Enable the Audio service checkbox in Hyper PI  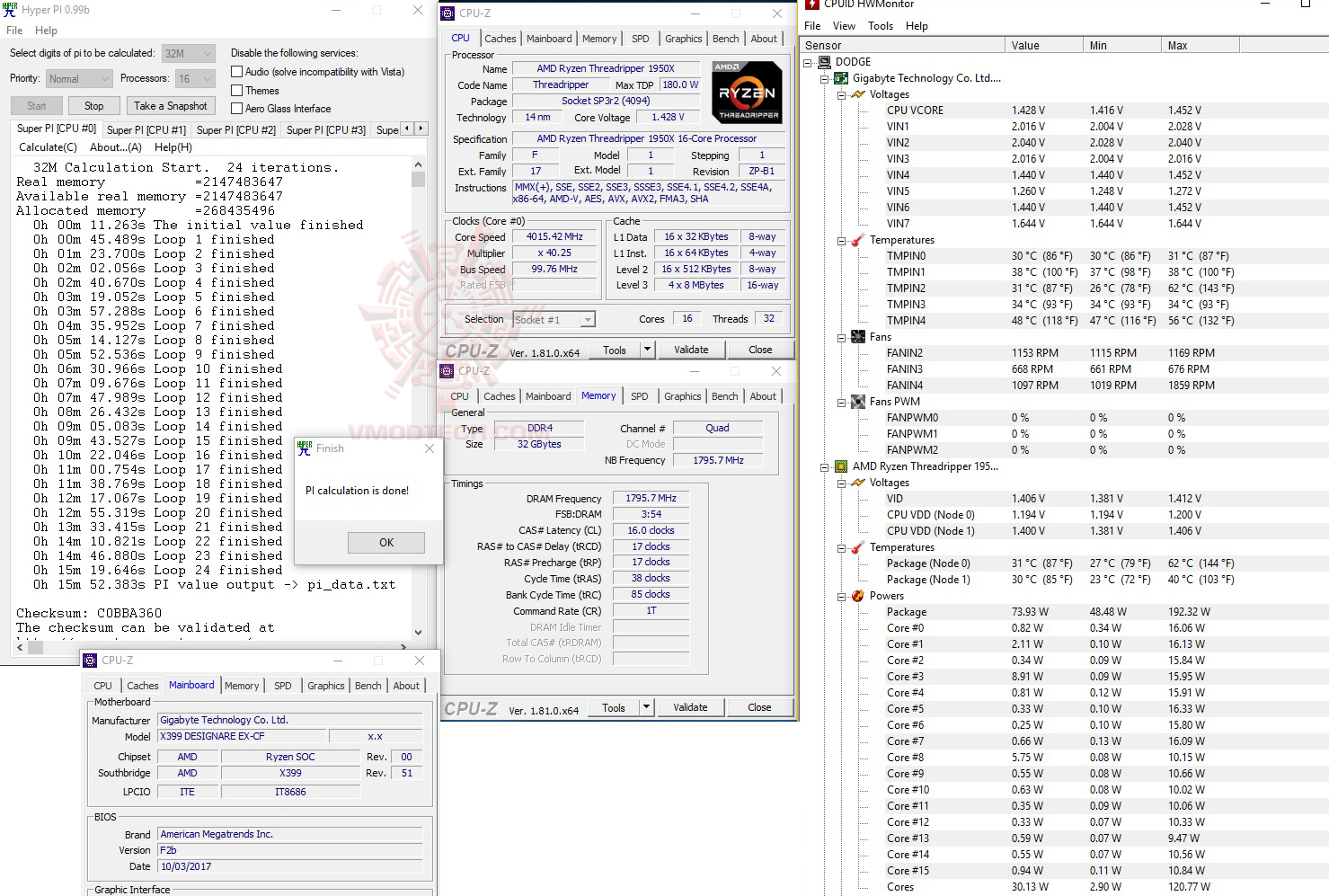[235, 72]
